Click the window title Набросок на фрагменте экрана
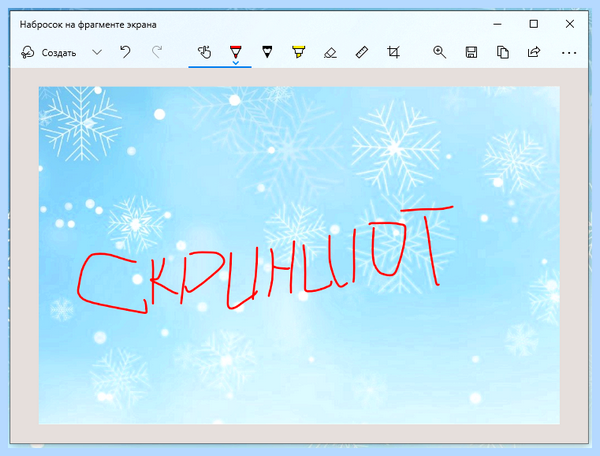600x456 pixels. pos(88,25)
